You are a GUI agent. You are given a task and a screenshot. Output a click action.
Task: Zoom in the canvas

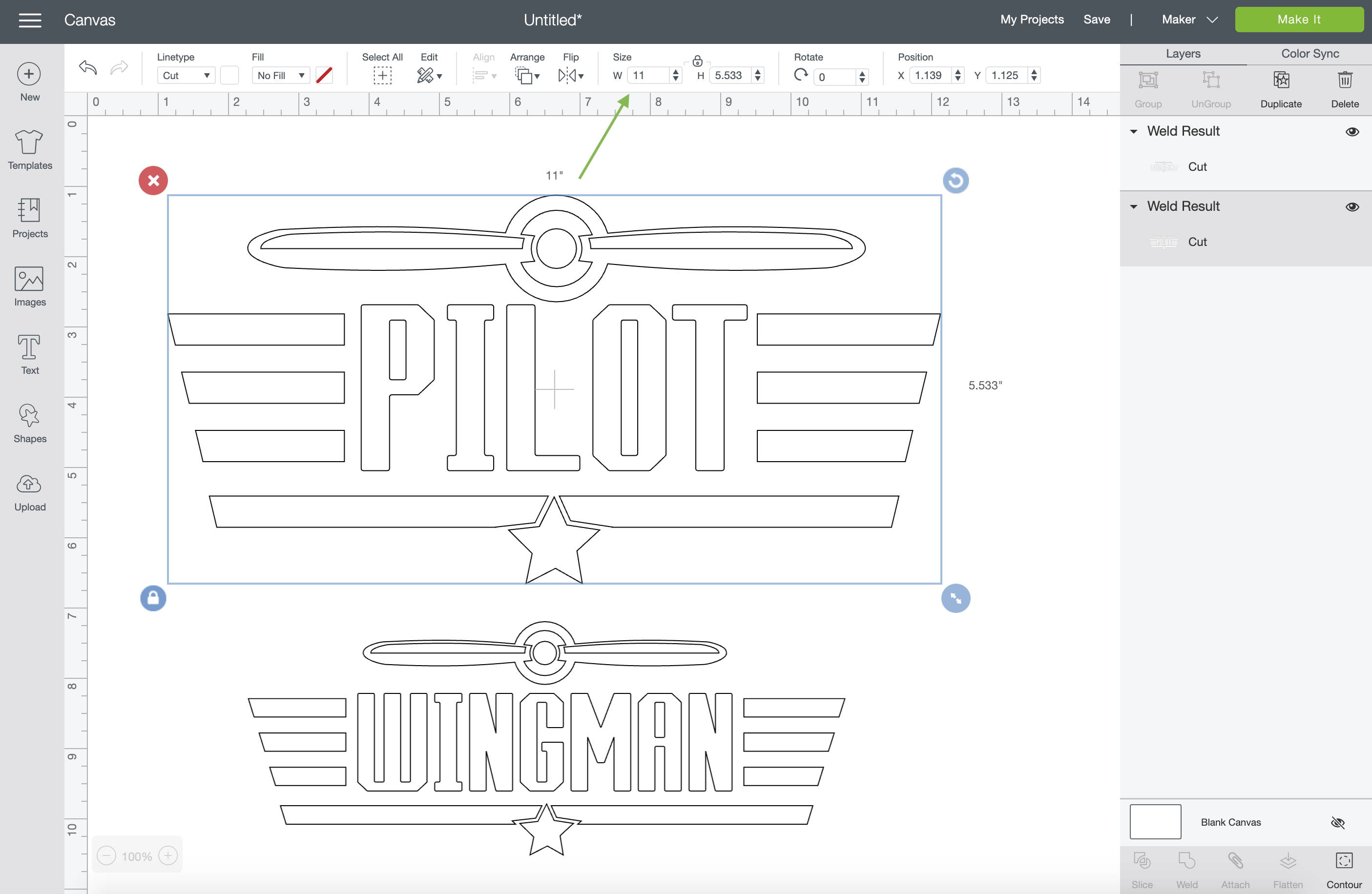(168, 856)
